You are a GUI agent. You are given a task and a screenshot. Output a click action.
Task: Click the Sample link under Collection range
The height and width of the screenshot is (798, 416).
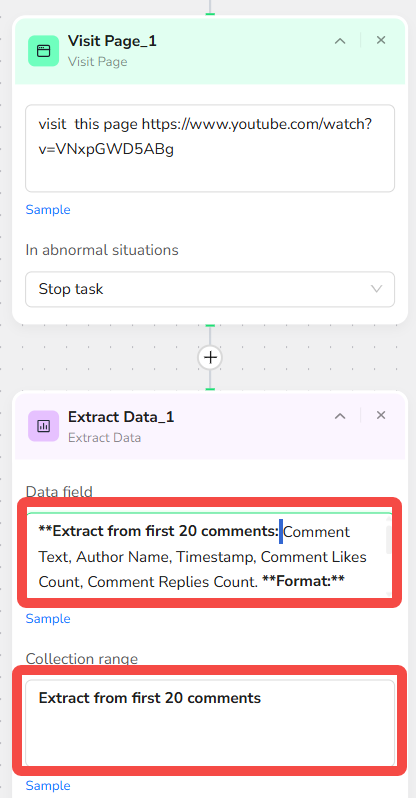click(48, 786)
